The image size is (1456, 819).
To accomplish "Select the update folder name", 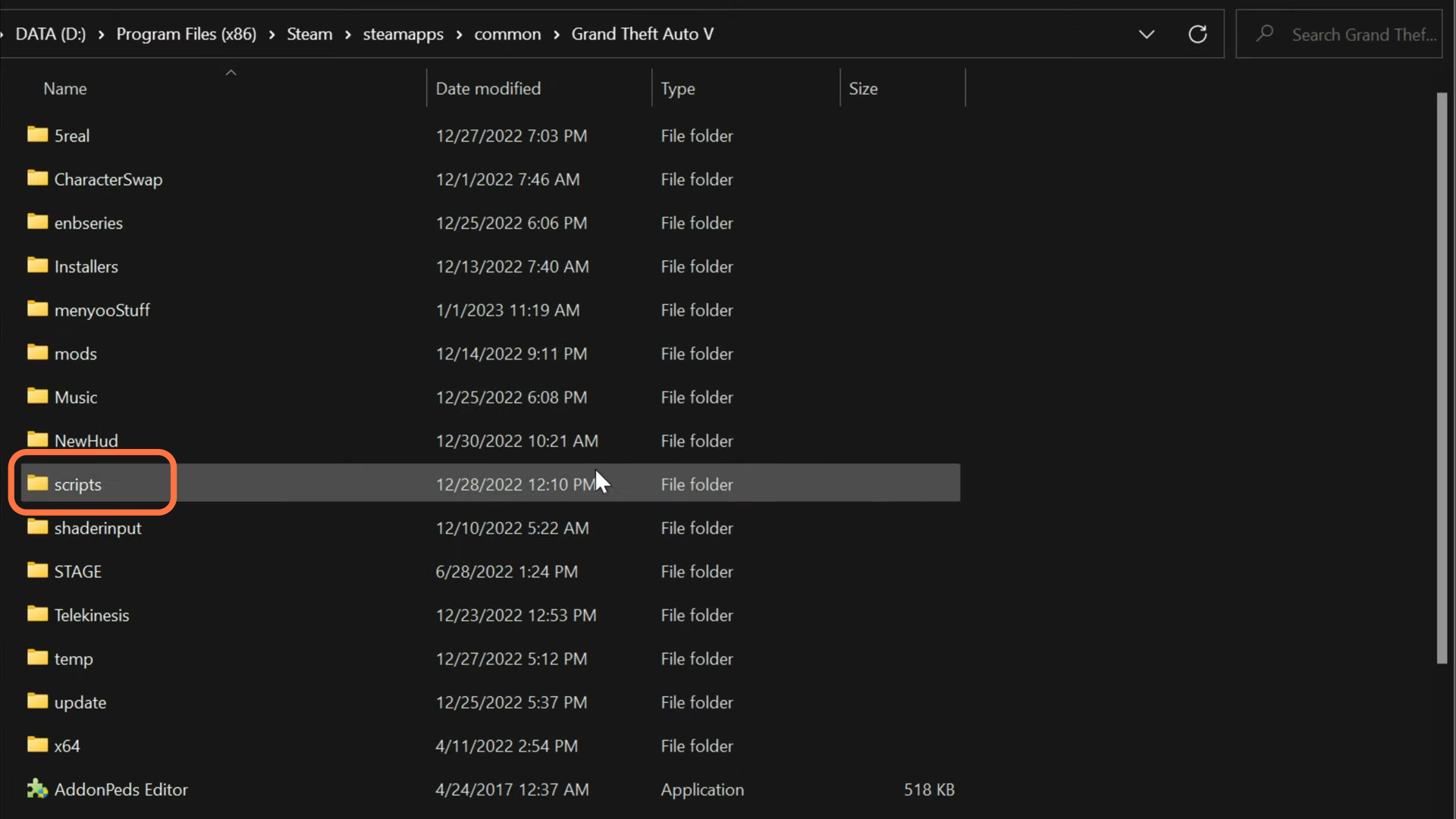I will point(80,702).
